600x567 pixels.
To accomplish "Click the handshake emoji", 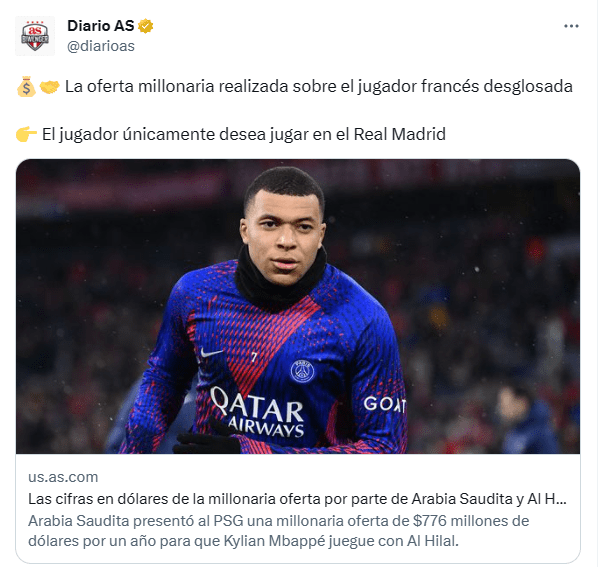I will 50,87.
